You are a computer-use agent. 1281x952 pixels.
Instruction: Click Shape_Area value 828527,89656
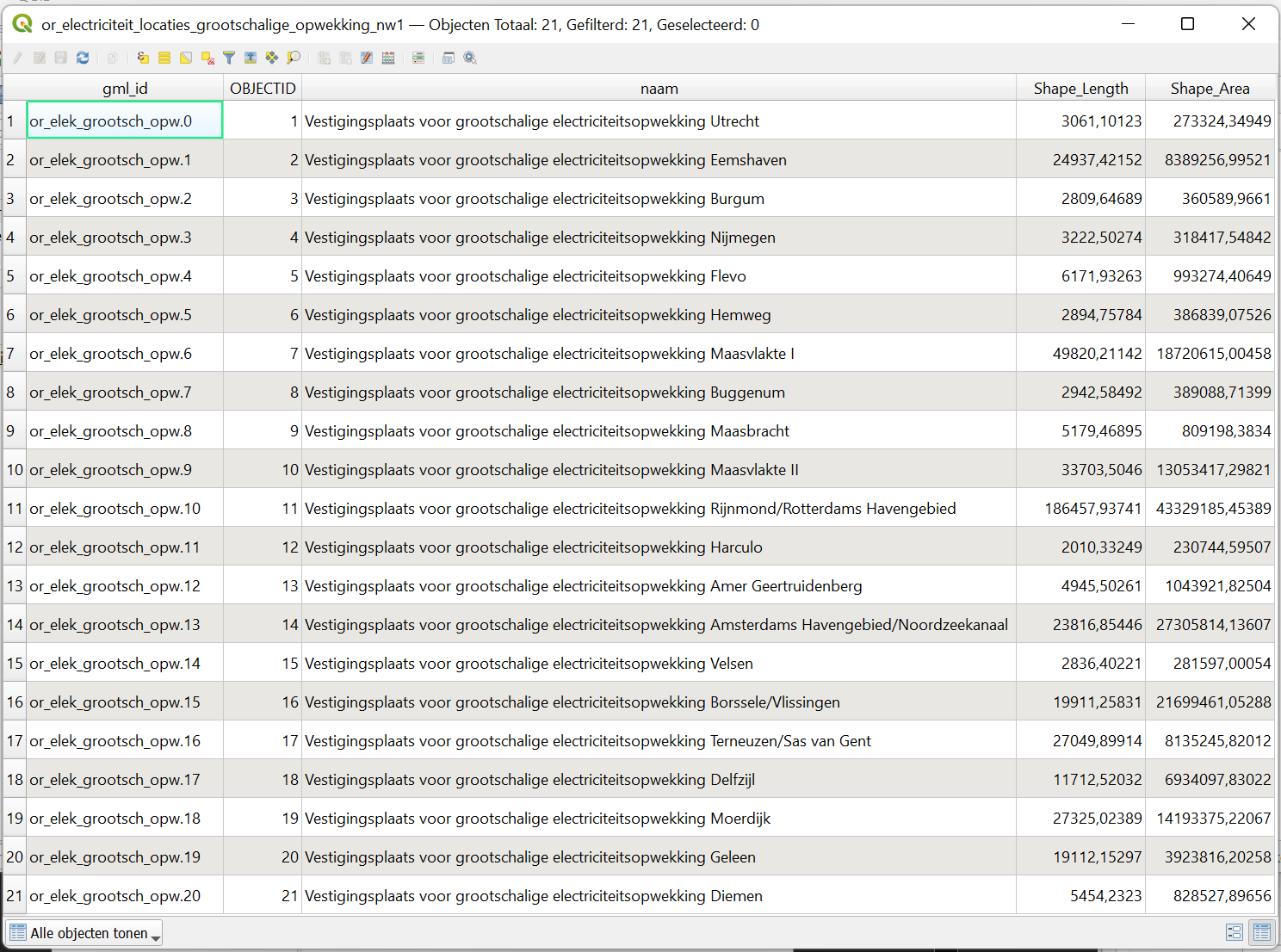tap(1210, 895)
